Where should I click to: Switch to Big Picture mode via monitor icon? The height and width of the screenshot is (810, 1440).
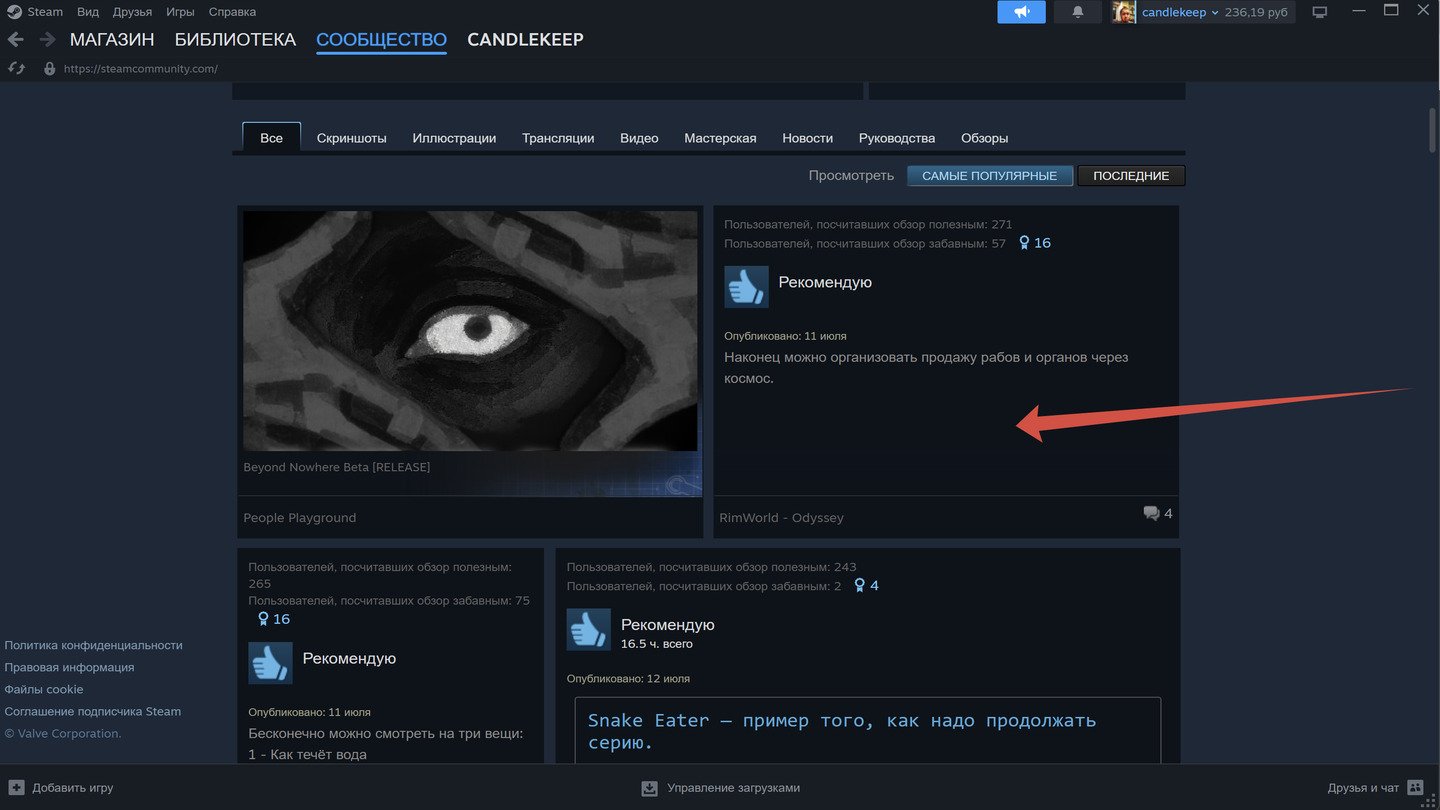click(1319, 12)
